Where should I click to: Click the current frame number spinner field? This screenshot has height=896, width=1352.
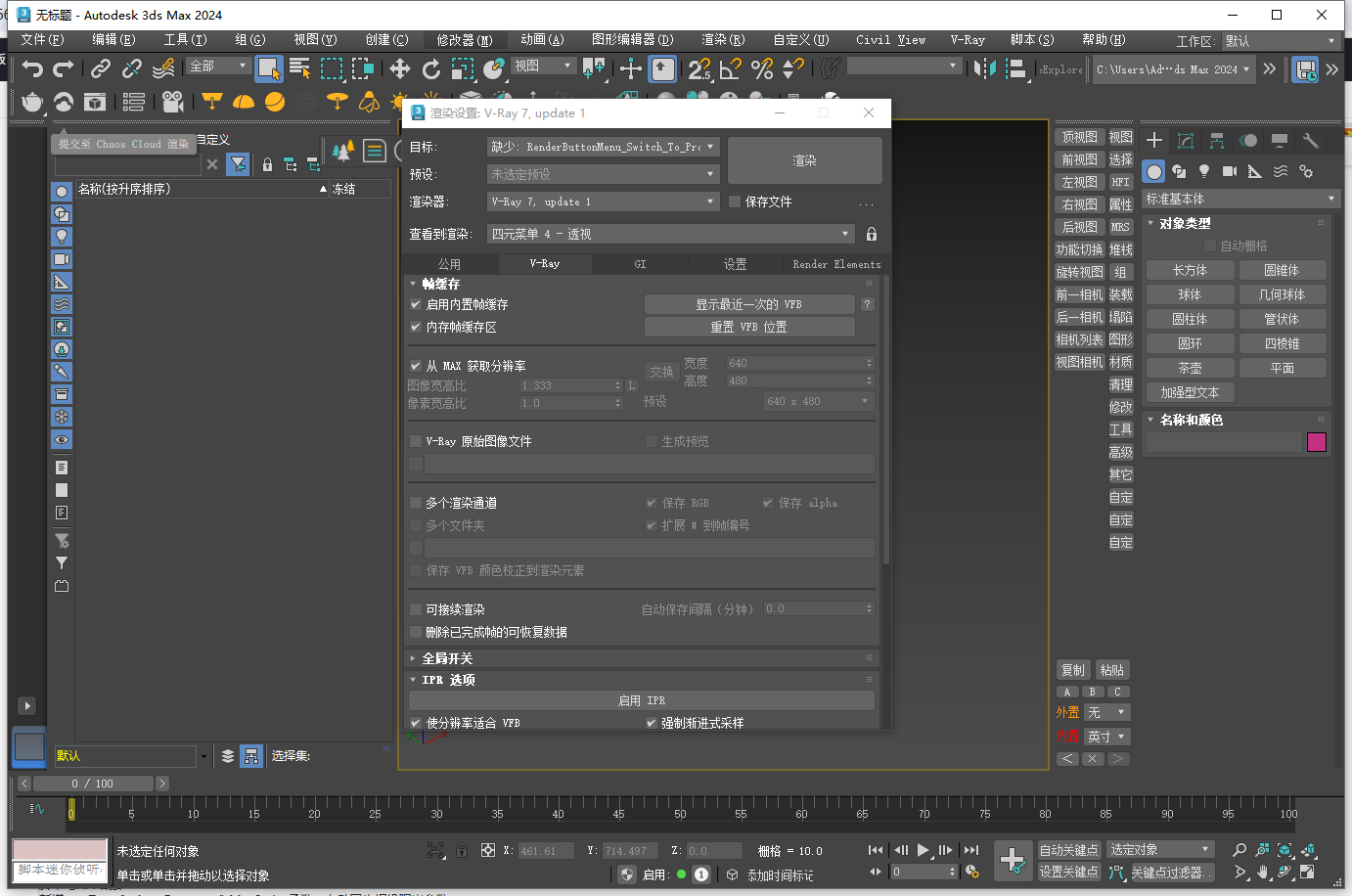pyautogui.click(x=923, y=872)
